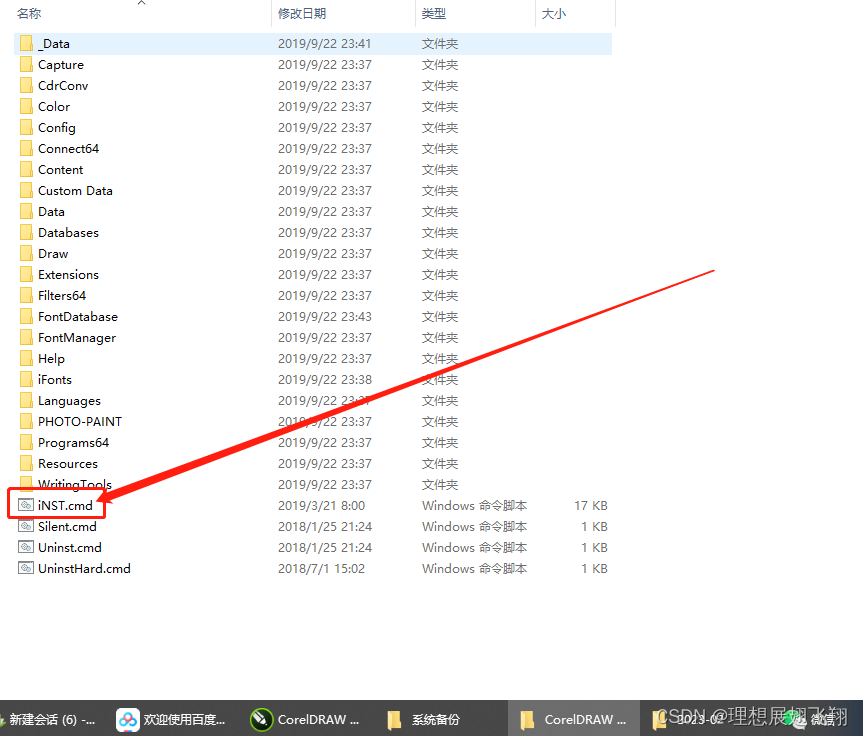Click the Custom Data folder icon
The width and height of the screenshot is (863, 736).
(x=26, y=190)
